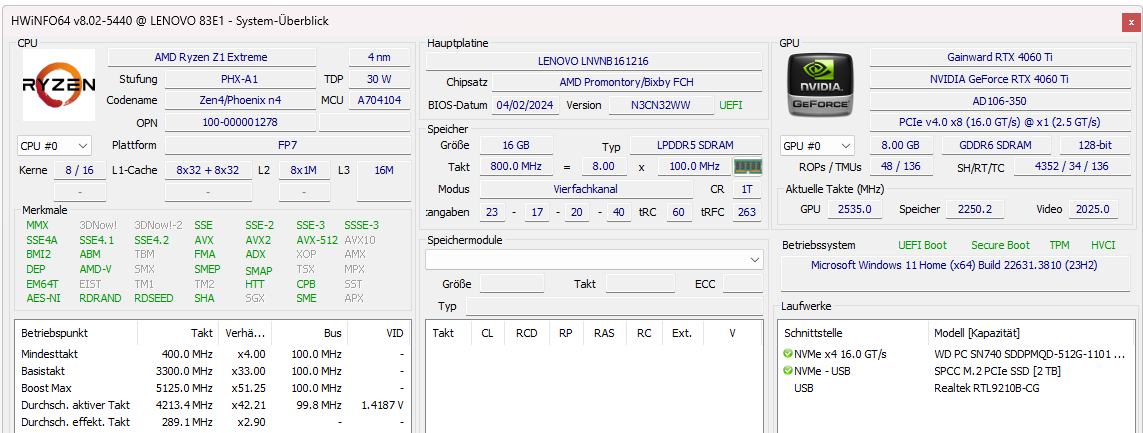Click the HVCI status label
The width and height of the screenshot is (1143, 433).
pyautogui.click(x=1103, y=245)
